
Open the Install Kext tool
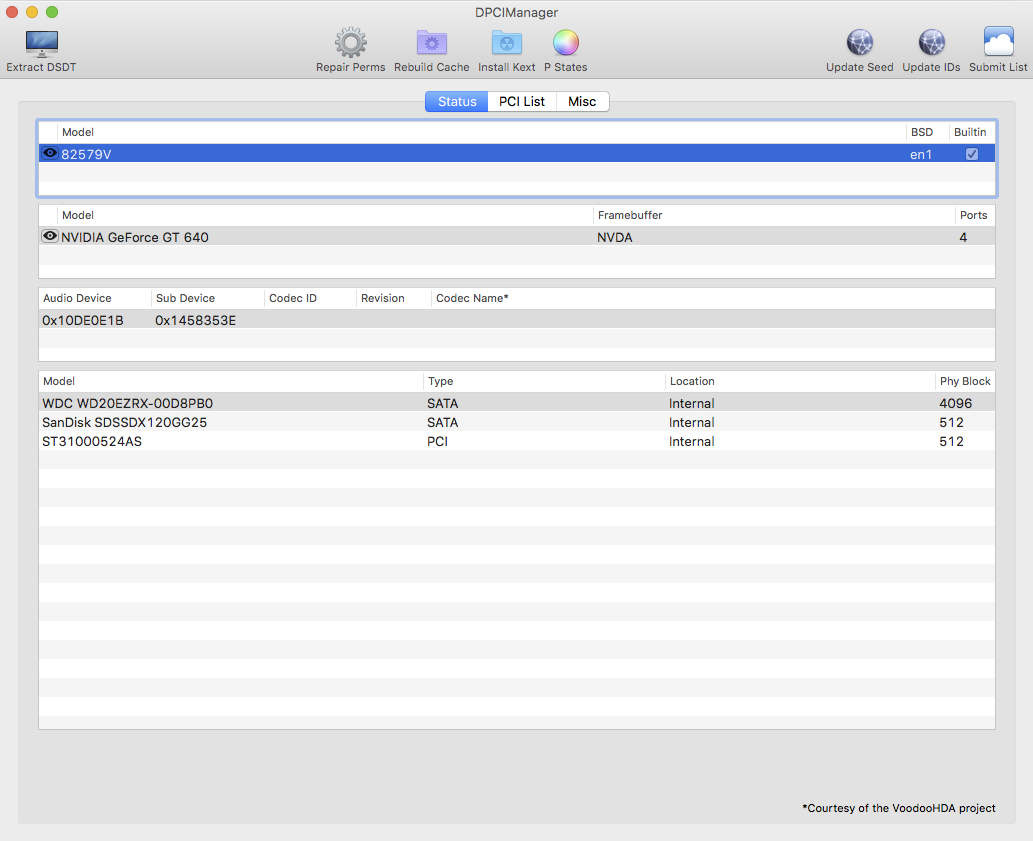pos(506,43)
